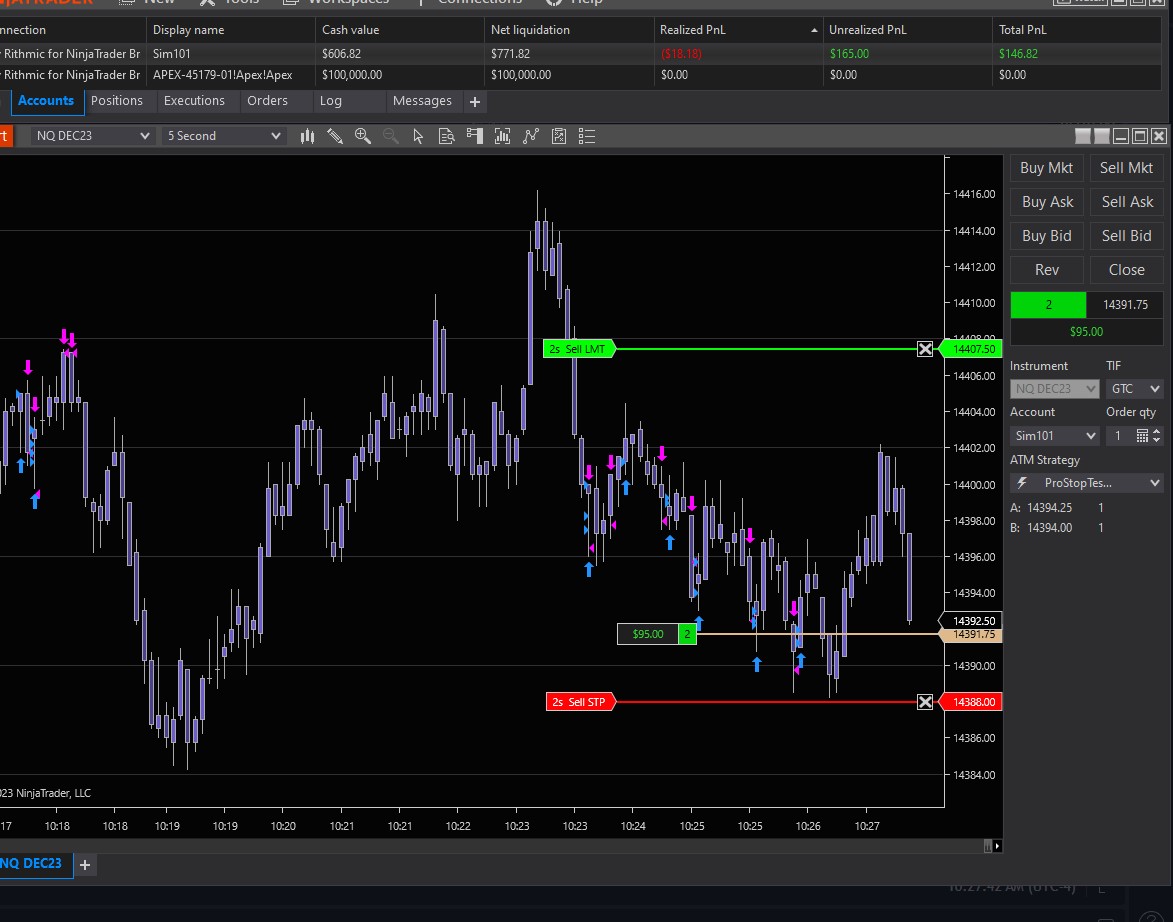Open the indicators icon in chart toolbar
Screen dimensions: 1173x922
[530, 136]
